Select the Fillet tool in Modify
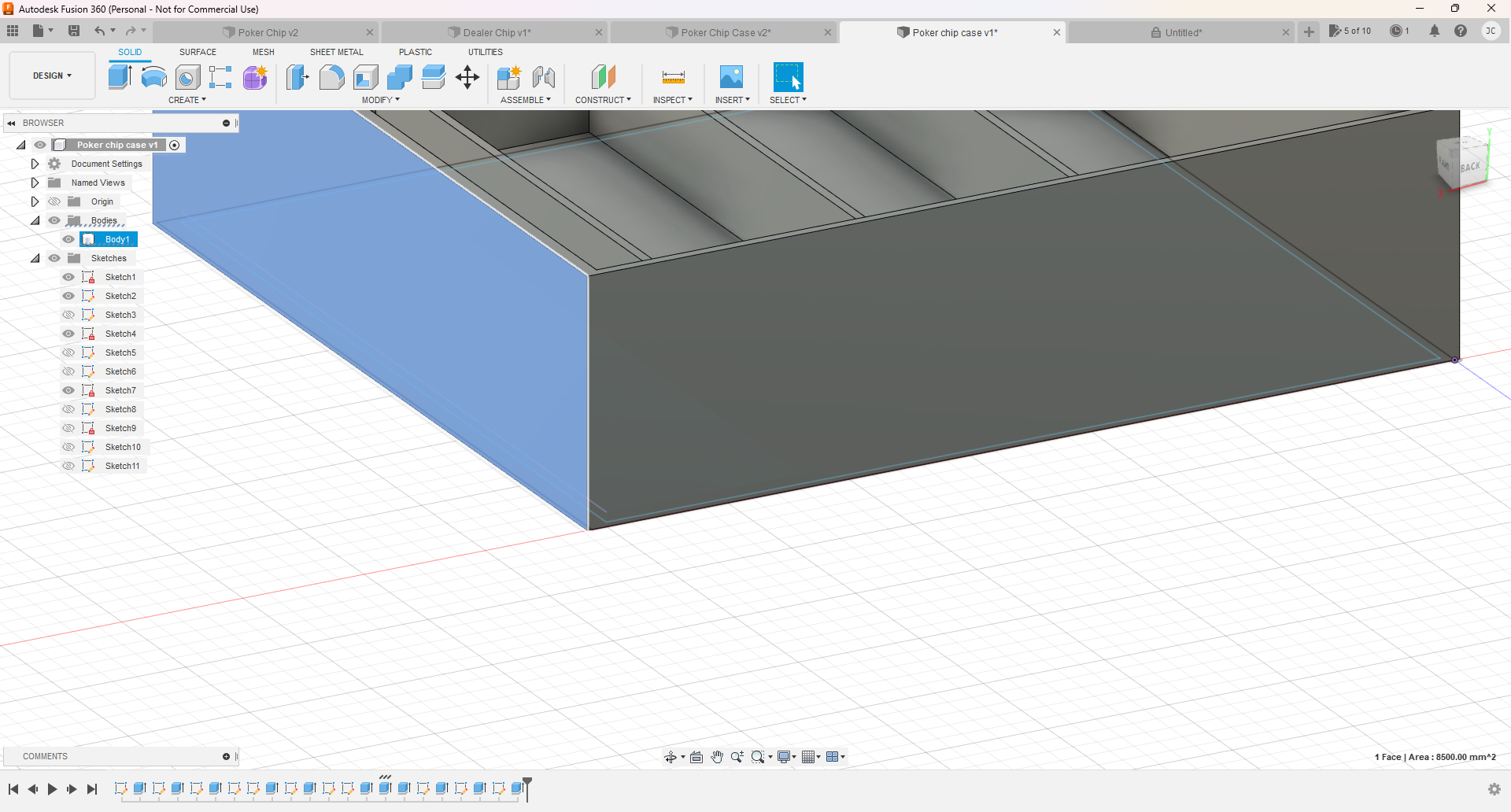Viewport: 1511px width, 812px height. (331, 77)
